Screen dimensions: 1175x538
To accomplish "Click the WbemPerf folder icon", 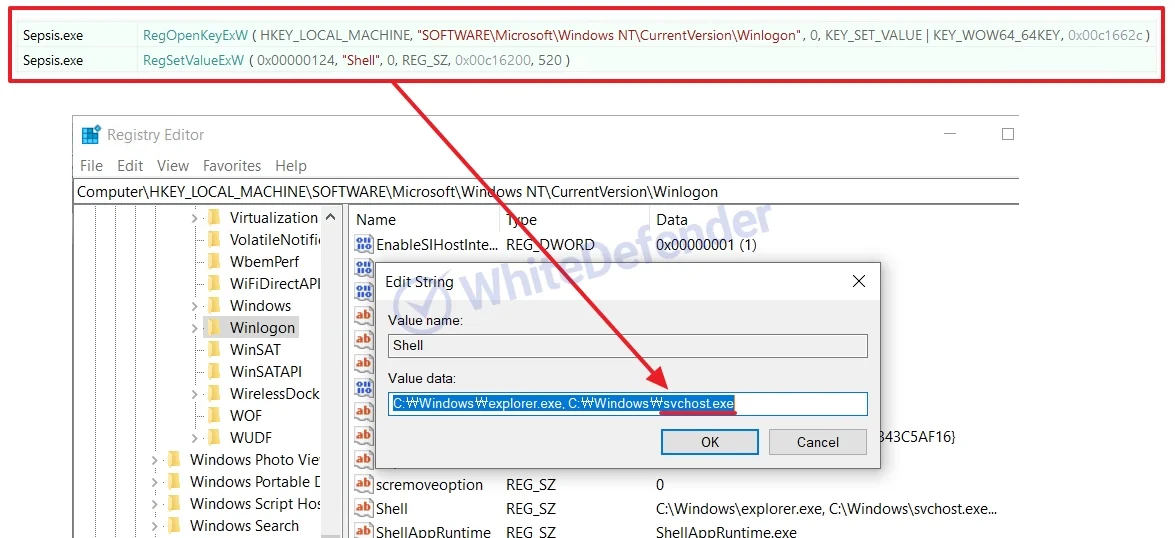I will (213, 262).
